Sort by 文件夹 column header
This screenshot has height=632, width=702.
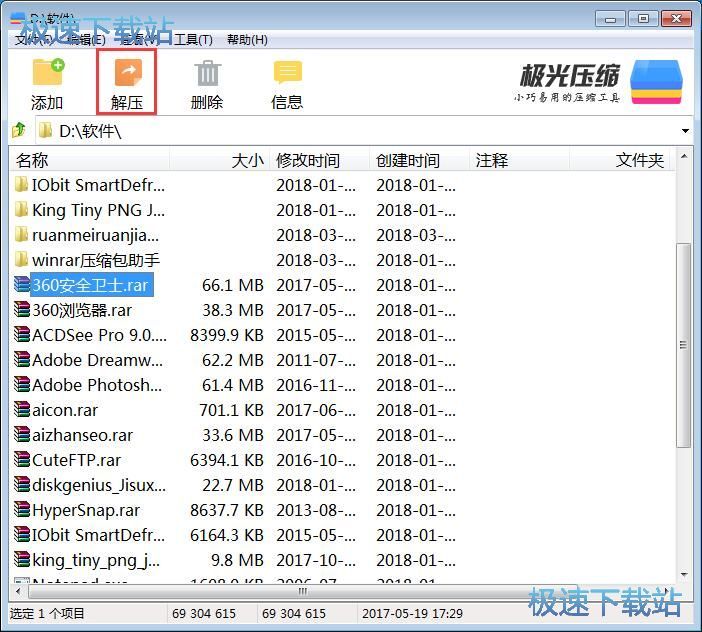pyautogui.click(x=620, y=160)
